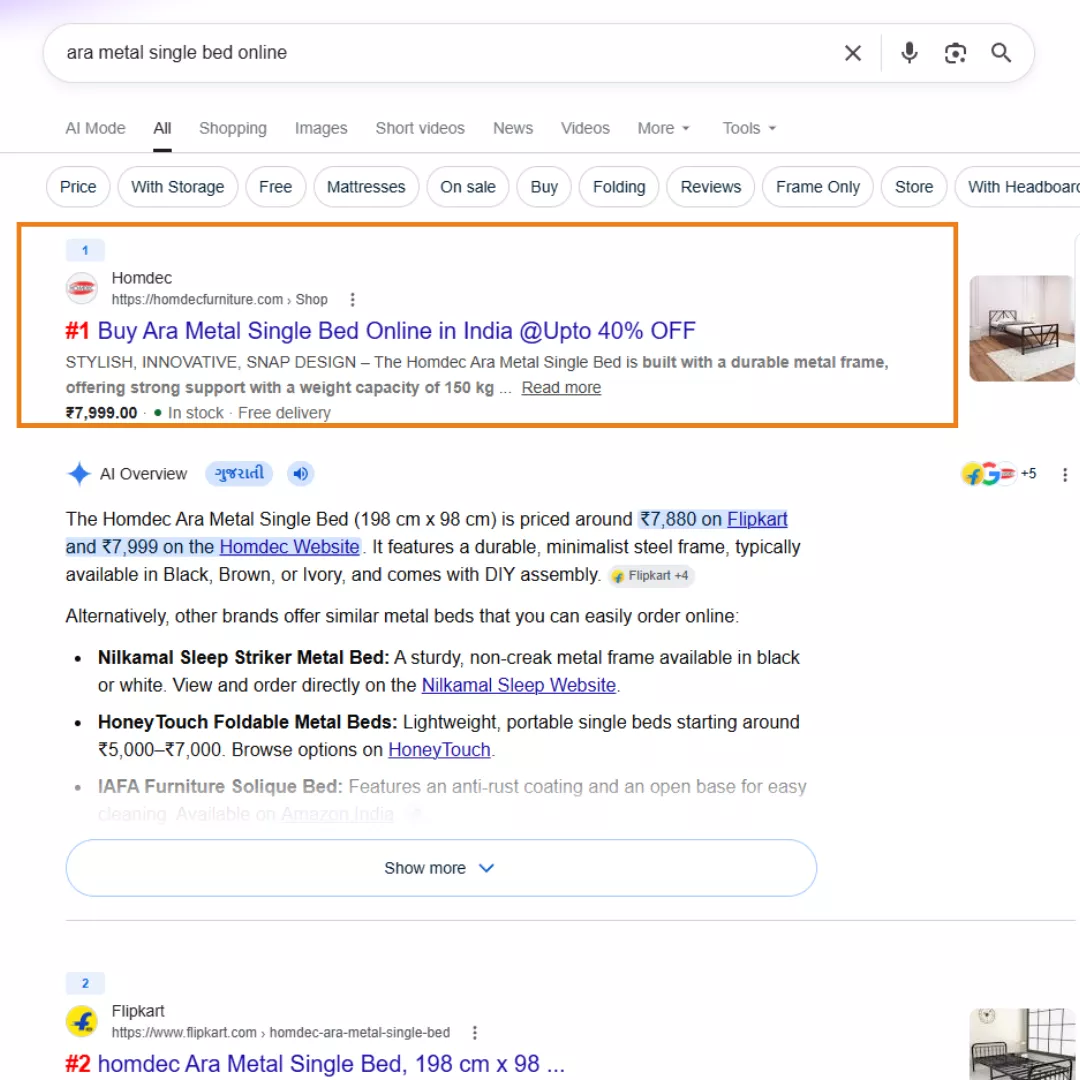Open search by image camera icon
This screenshot has width=1080, height=1080.
click(x=955, y=53)
